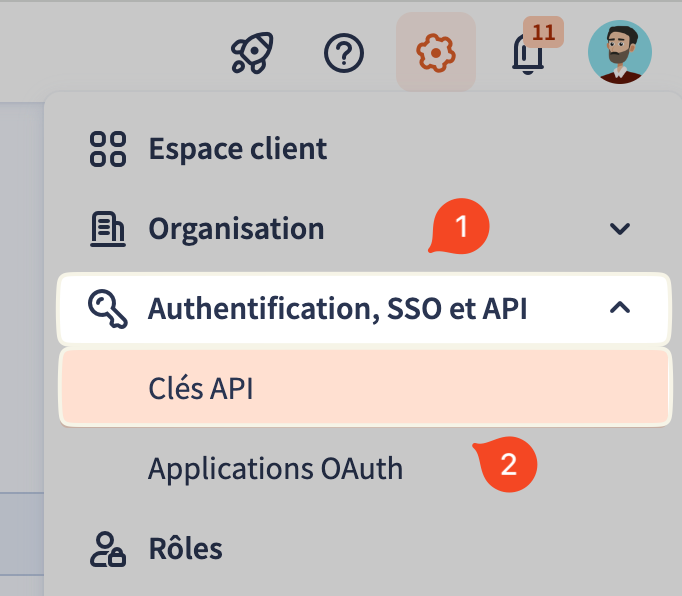
Task: Click the red step marker 2
Action: click(508, 466)
